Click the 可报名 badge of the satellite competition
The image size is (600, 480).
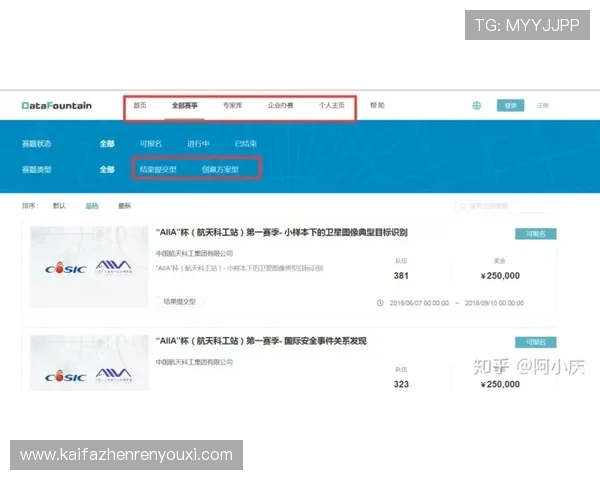coord(536,233)
